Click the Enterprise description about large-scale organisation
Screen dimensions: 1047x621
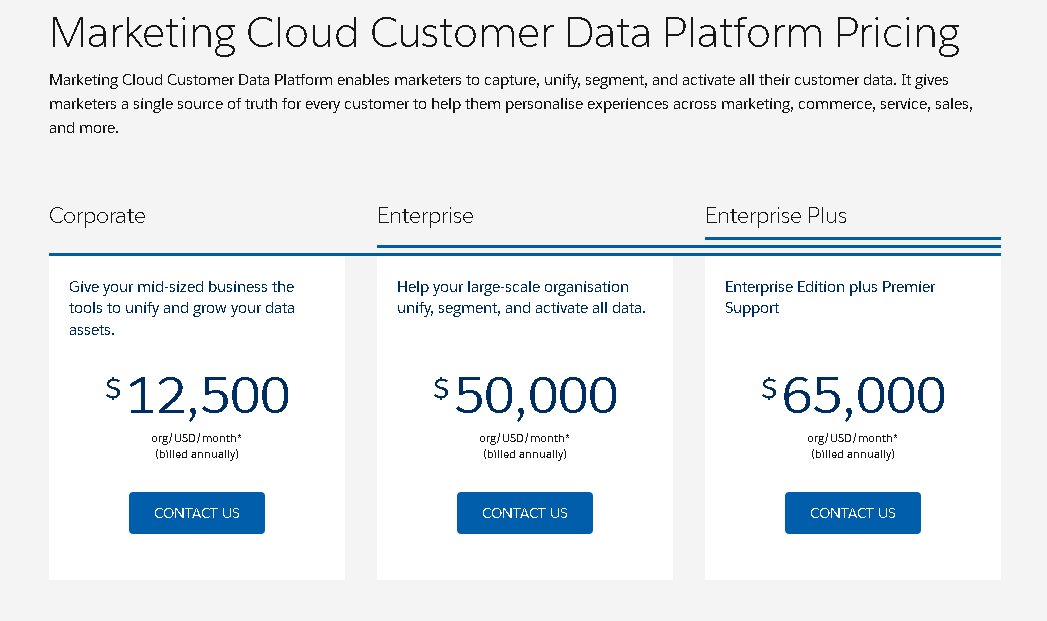521,297
